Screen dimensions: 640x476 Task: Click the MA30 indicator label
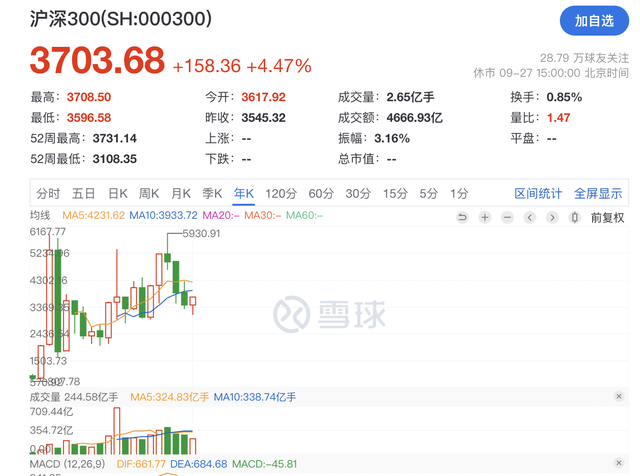262,215
